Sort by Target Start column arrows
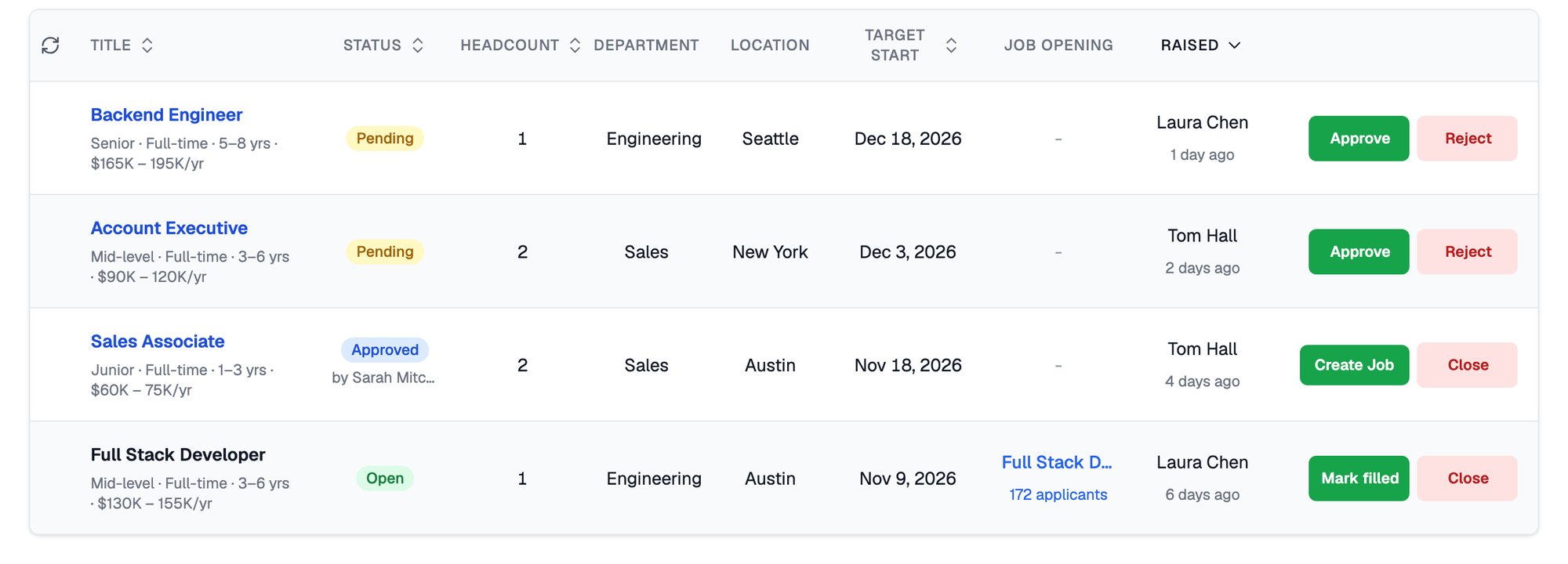 pyautogui.click(x=951, y=45)
